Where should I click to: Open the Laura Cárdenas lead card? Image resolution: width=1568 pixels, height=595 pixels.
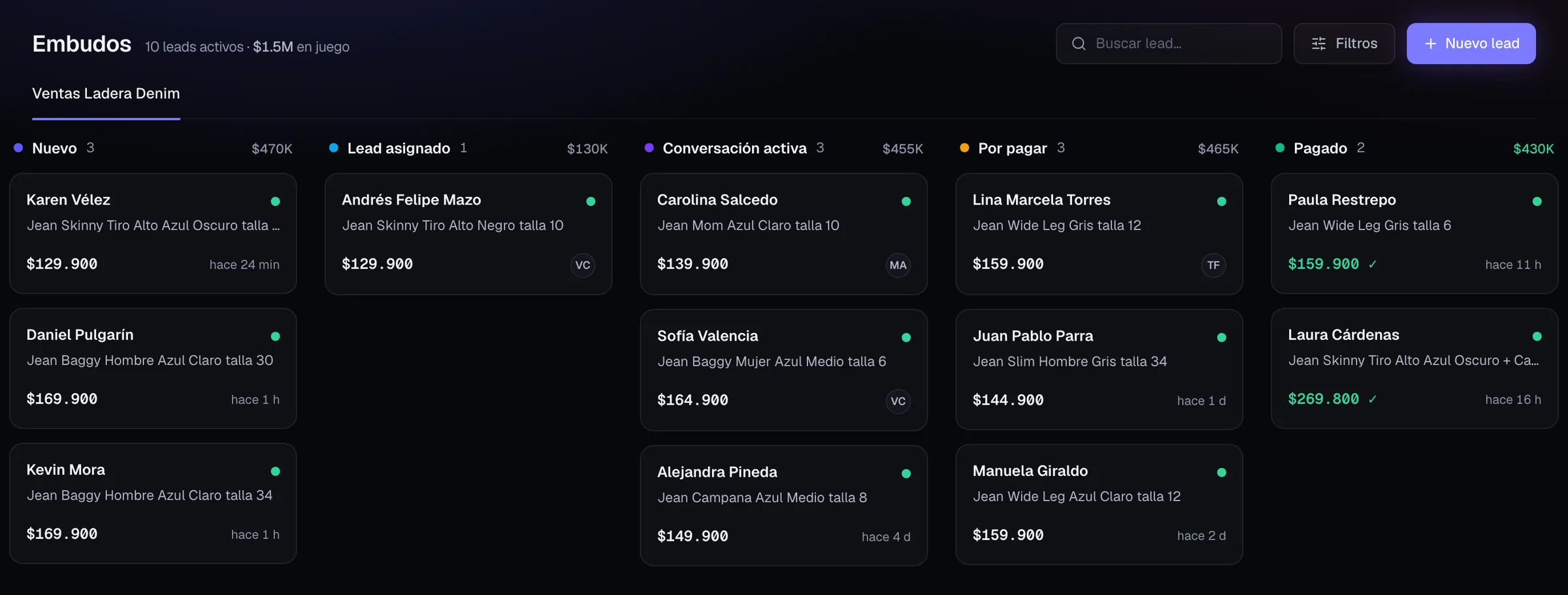(1414, 368)
